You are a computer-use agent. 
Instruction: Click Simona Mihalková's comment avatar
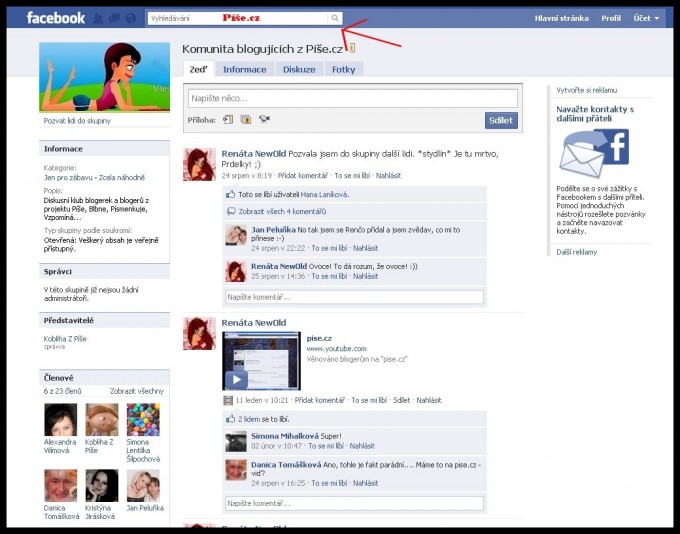point(236,442)
